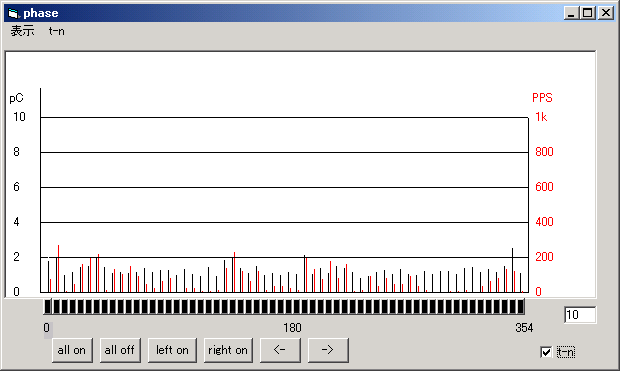Minimize the phase window

click(x=571, y=13)
